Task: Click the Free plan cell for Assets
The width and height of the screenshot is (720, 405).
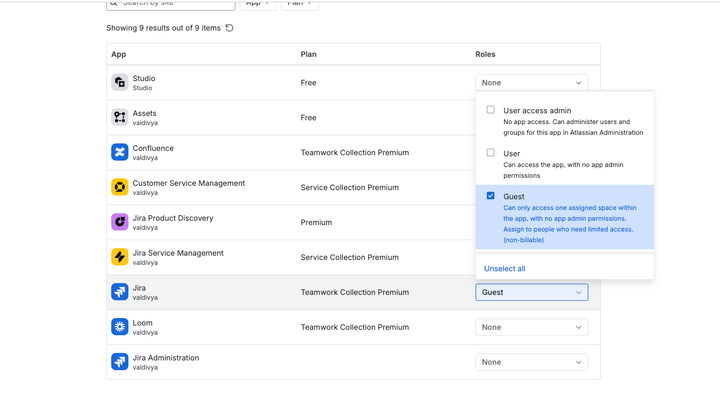Action: tap(308, 118)
